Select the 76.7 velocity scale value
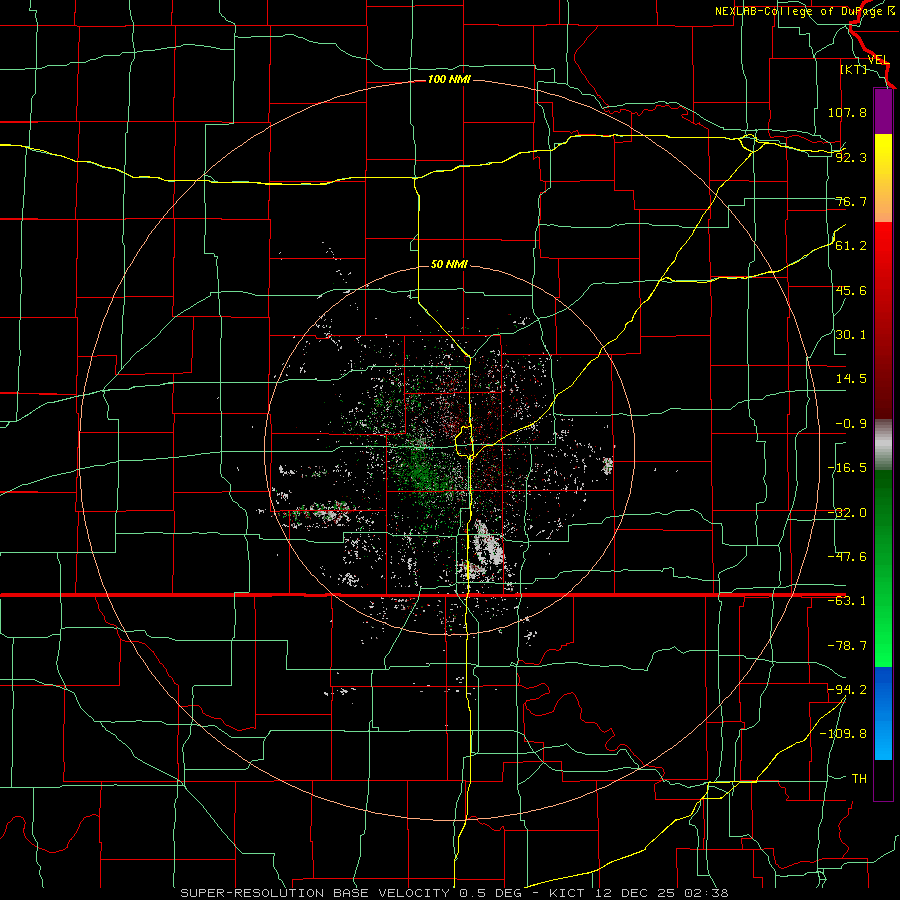900x900 pixels. pos(851,201)
